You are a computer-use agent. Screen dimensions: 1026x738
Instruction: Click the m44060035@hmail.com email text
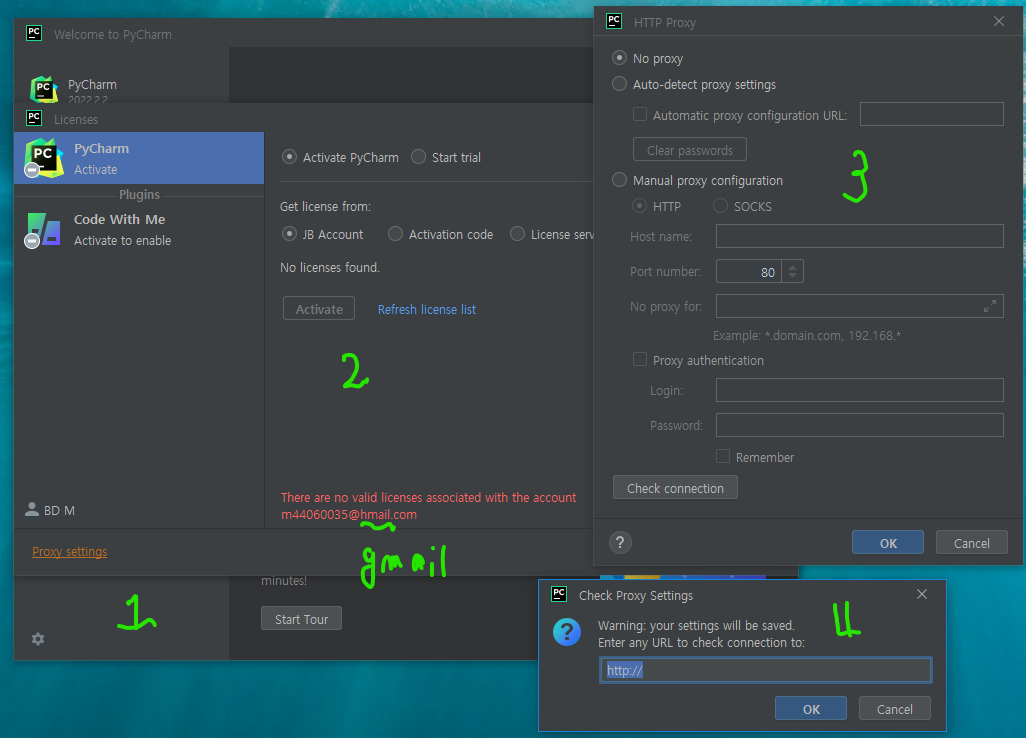click(x=349, y=514)
